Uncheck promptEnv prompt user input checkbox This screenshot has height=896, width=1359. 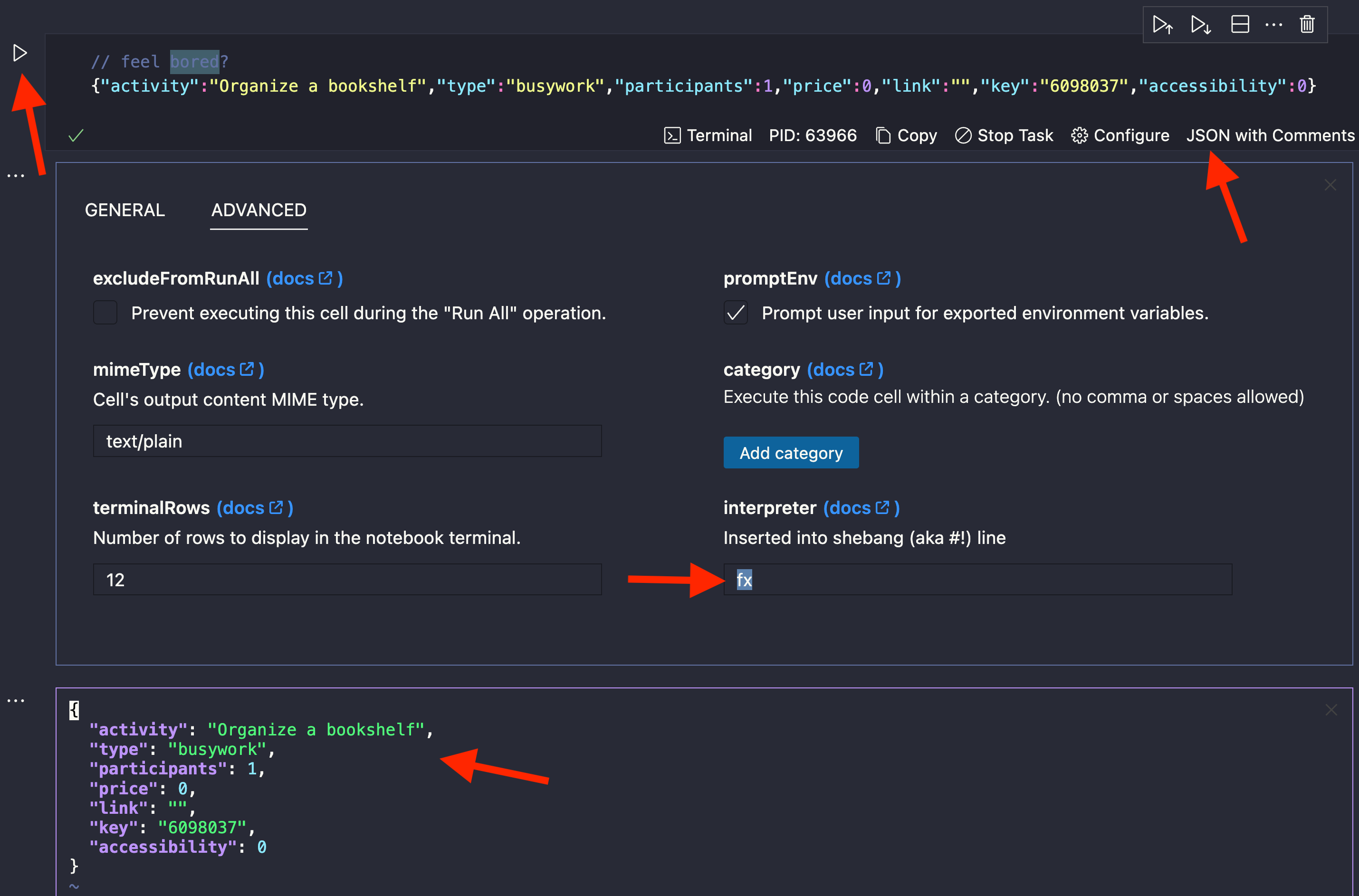coord(736,313)
